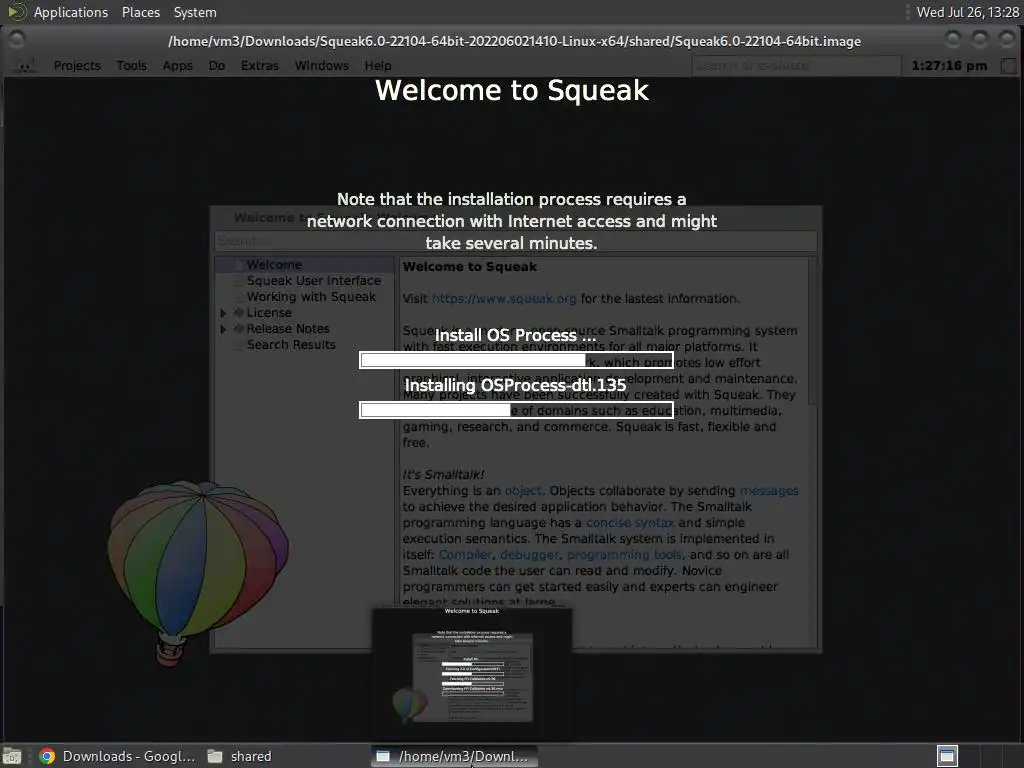
Task: Open the Applications menu in the panel
Action: 71,12
